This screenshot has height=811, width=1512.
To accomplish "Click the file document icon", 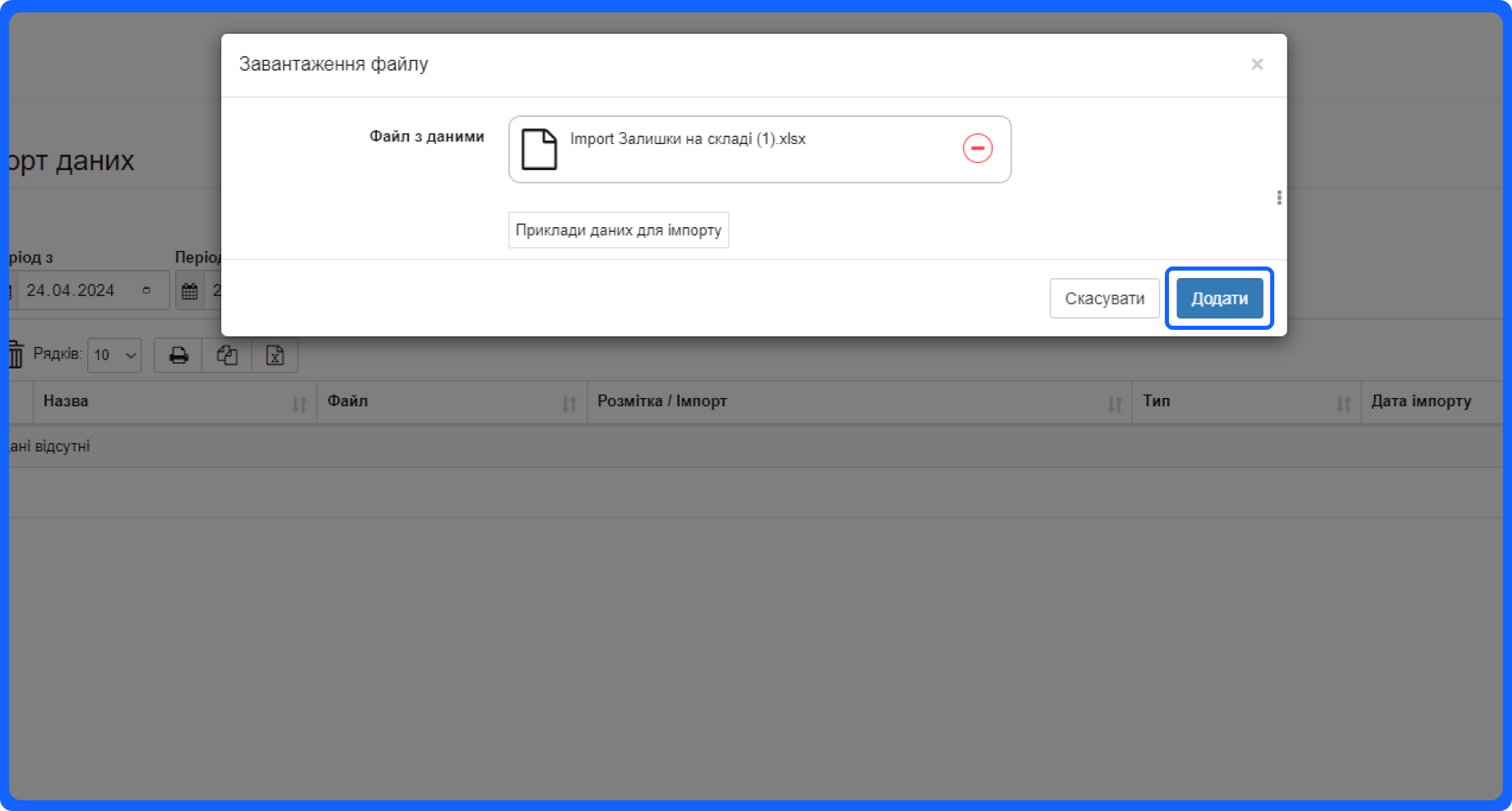I will coord(539,150).
